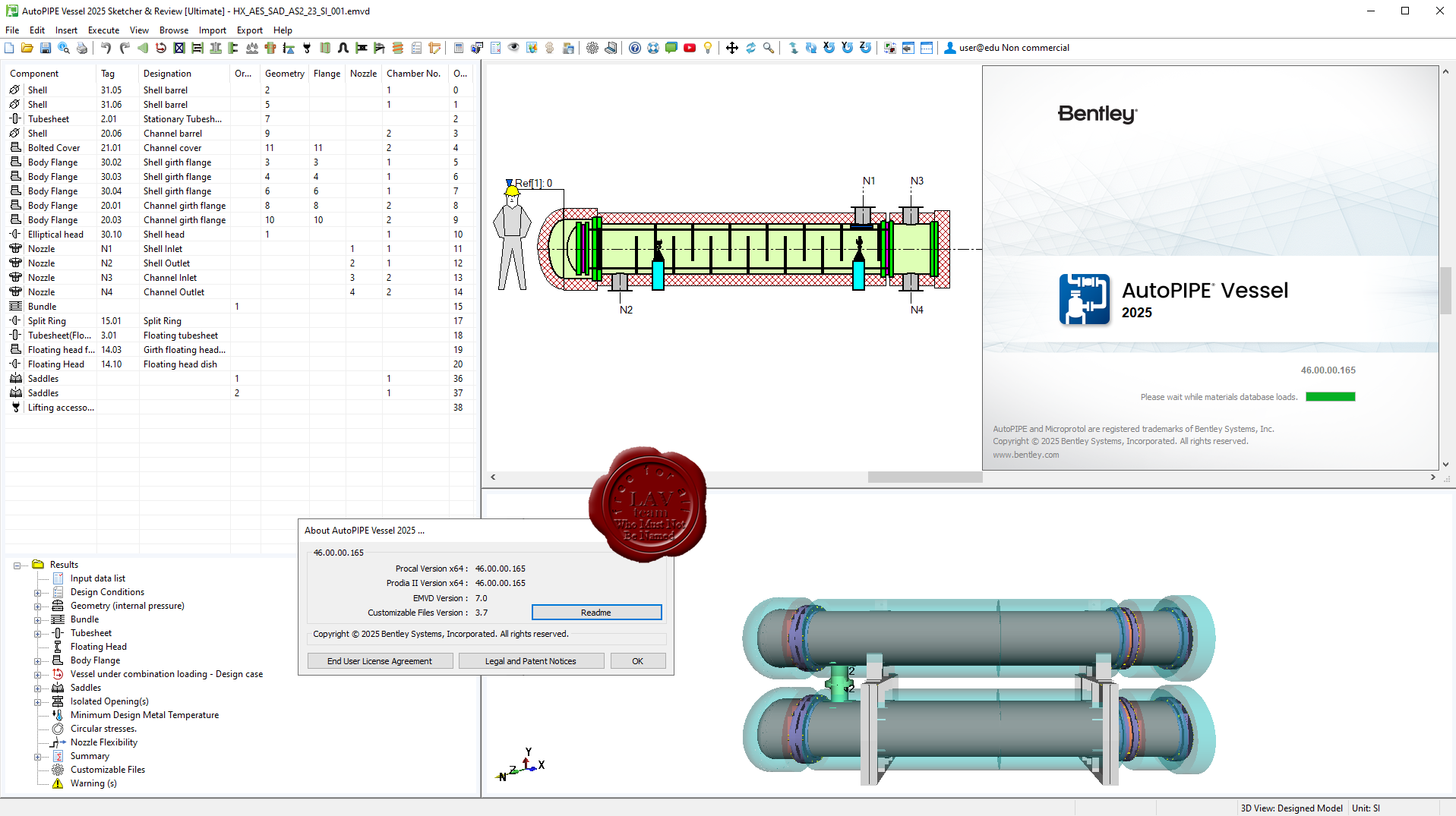Click the rotate about Y axis icon
Viewport: 1456px width, 816px height.
pyautogui.click(x=848, y=48)
